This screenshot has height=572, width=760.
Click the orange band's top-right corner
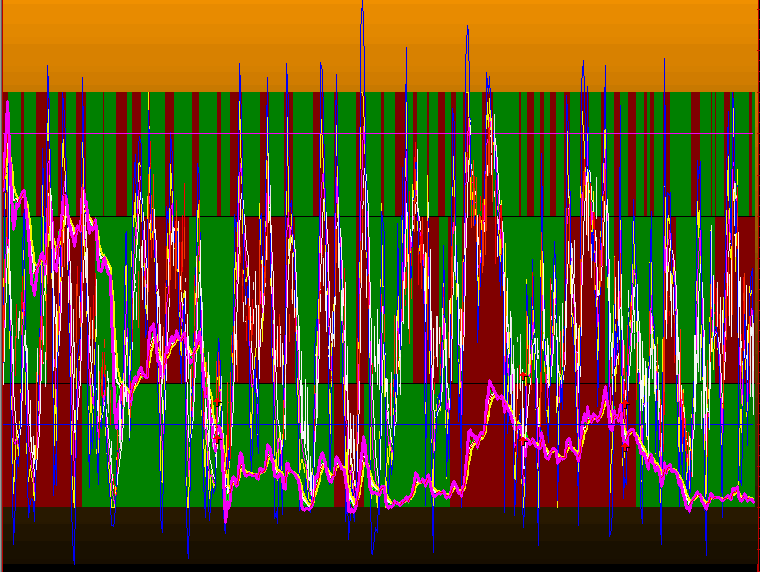tap(753, 5)
